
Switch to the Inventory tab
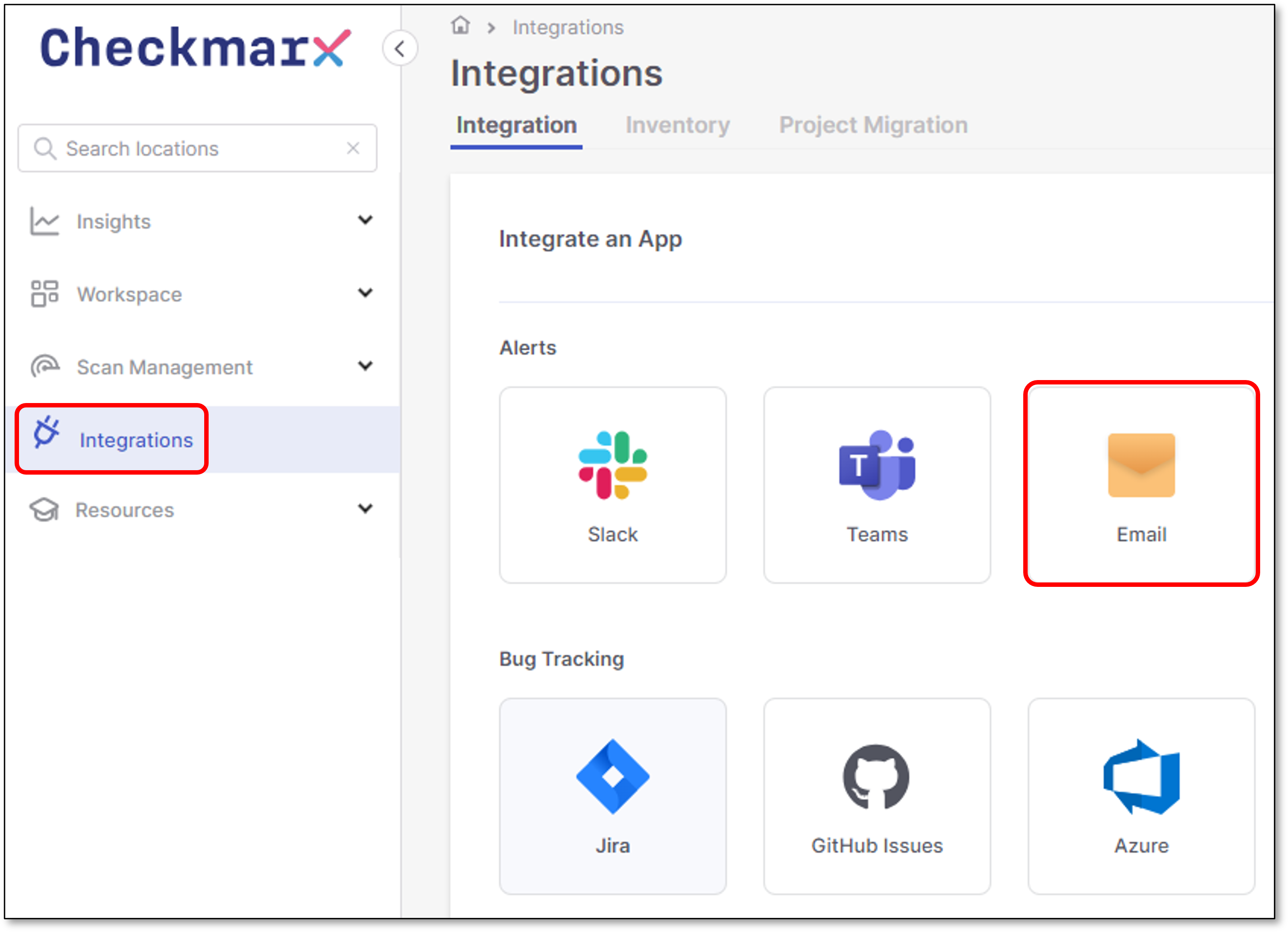tap(678, 126)
